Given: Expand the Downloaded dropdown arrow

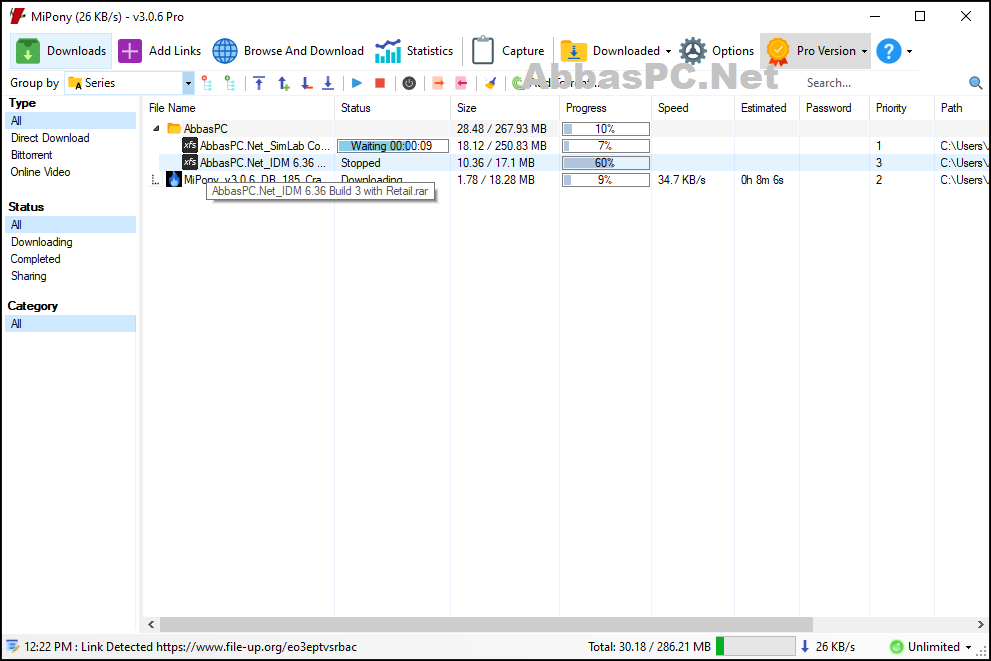Looking at the screenshot, I should click(x=668, y=52).
